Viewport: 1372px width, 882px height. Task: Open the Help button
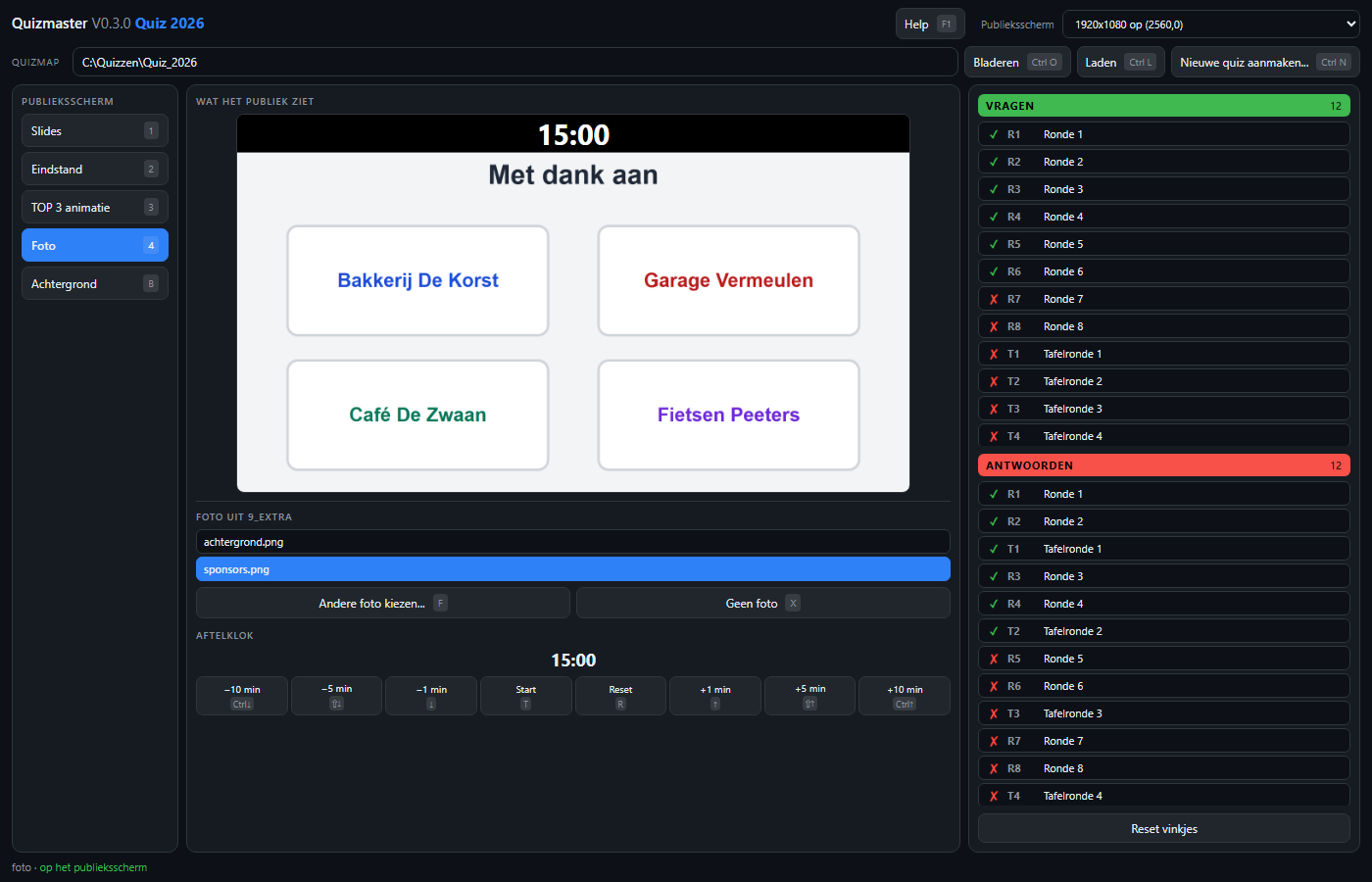click(x=930, y=24)
